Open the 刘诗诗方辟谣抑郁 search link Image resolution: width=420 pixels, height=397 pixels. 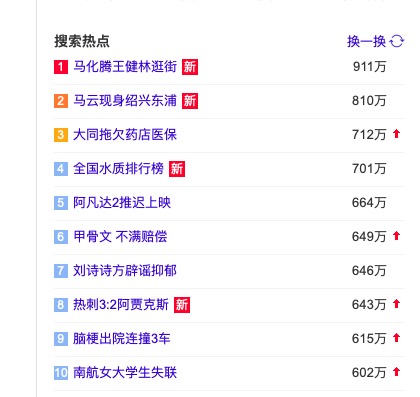[x=125, y=271]
